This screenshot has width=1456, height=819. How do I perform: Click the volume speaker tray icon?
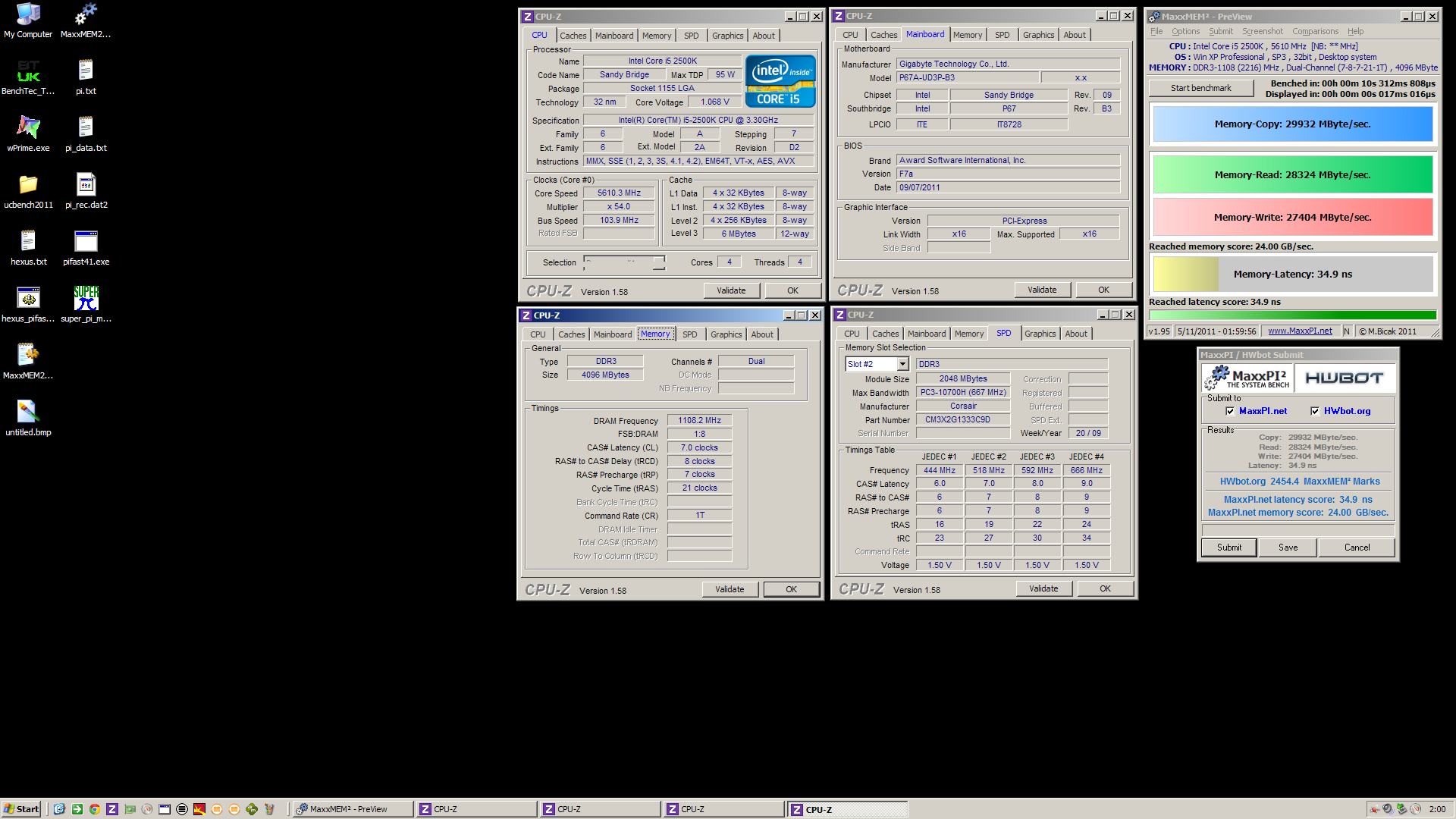(x=1387, y=809)
